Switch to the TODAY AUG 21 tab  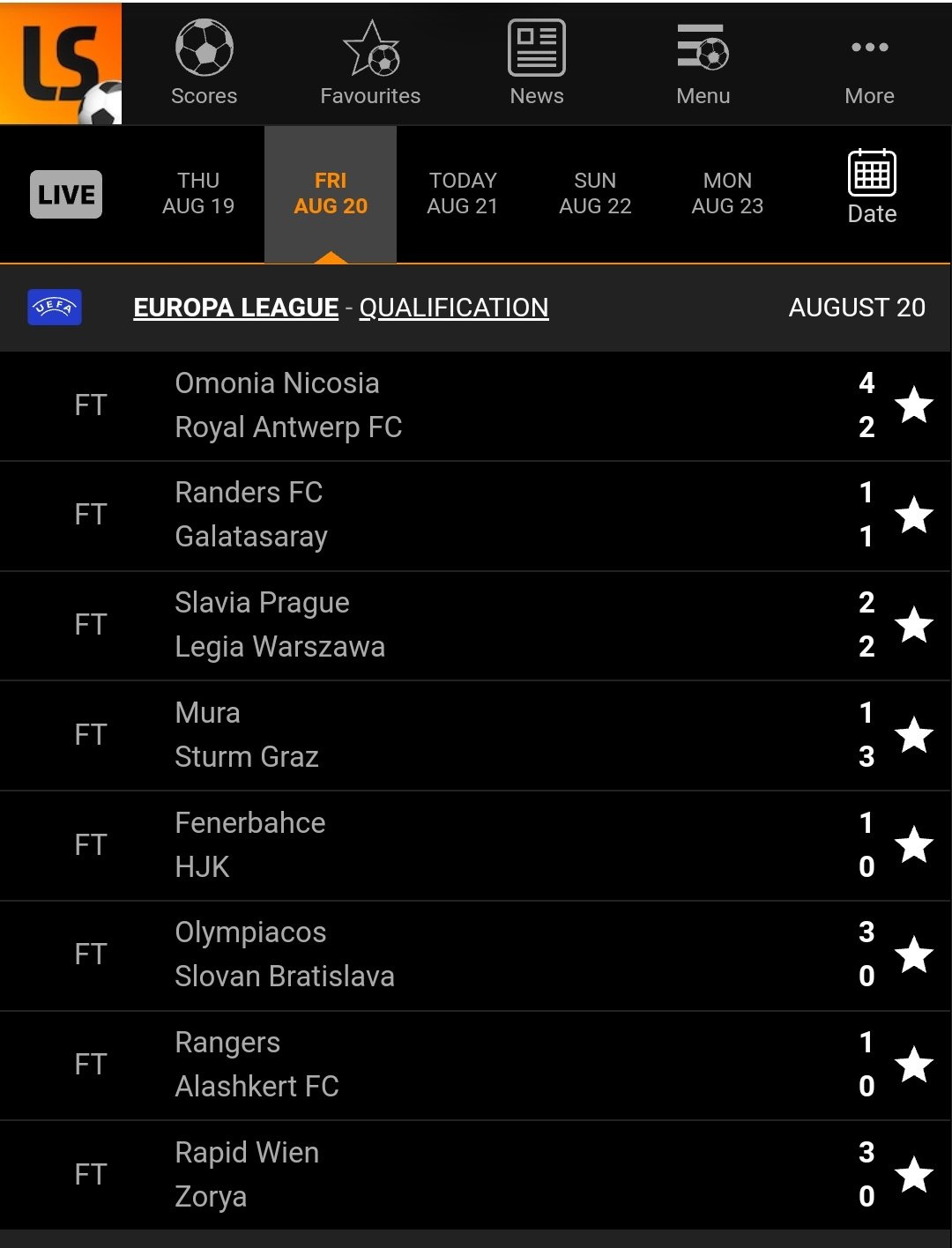463,194
